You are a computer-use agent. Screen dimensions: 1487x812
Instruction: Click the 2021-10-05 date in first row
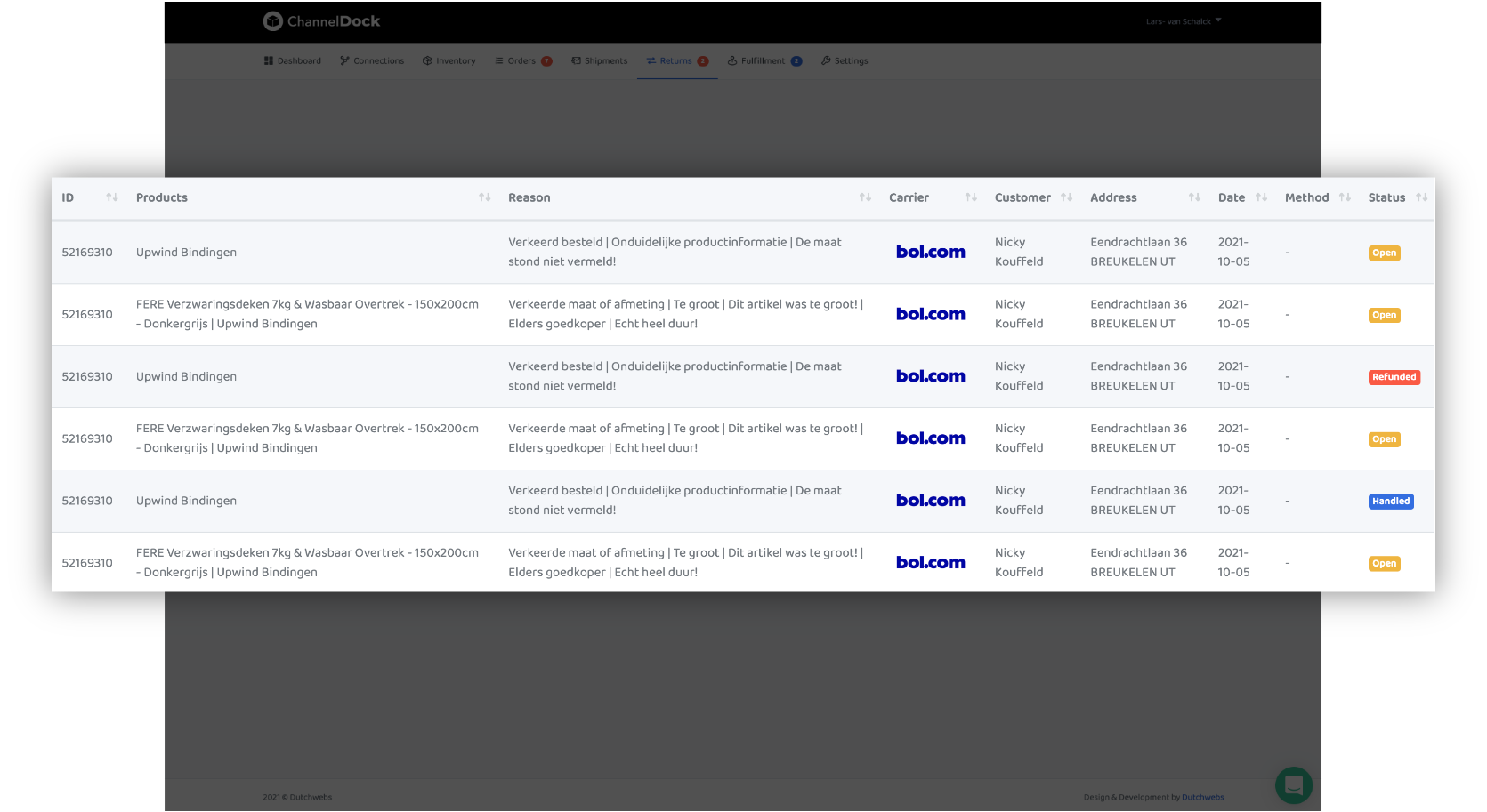[x=1233, y=253]
